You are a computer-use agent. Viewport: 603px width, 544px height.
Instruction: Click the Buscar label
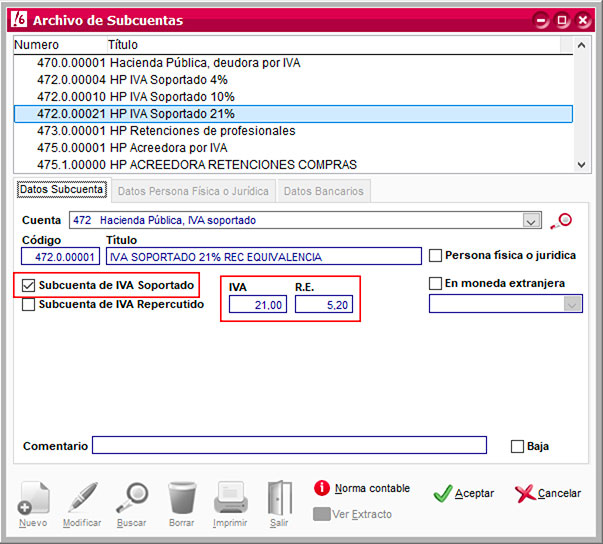pos(132,523)
